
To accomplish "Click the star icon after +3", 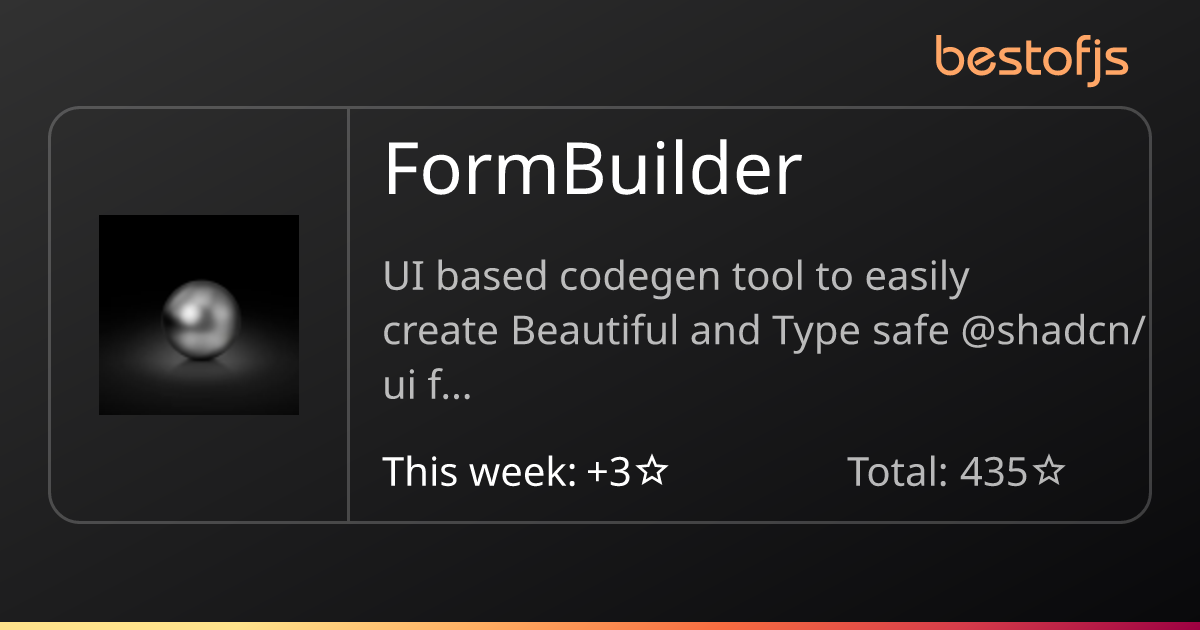I will [652, 472].
